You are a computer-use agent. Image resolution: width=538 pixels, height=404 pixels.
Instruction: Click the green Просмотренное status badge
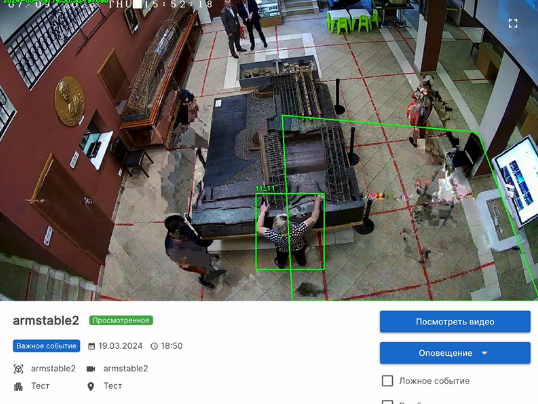coord(121,320)
